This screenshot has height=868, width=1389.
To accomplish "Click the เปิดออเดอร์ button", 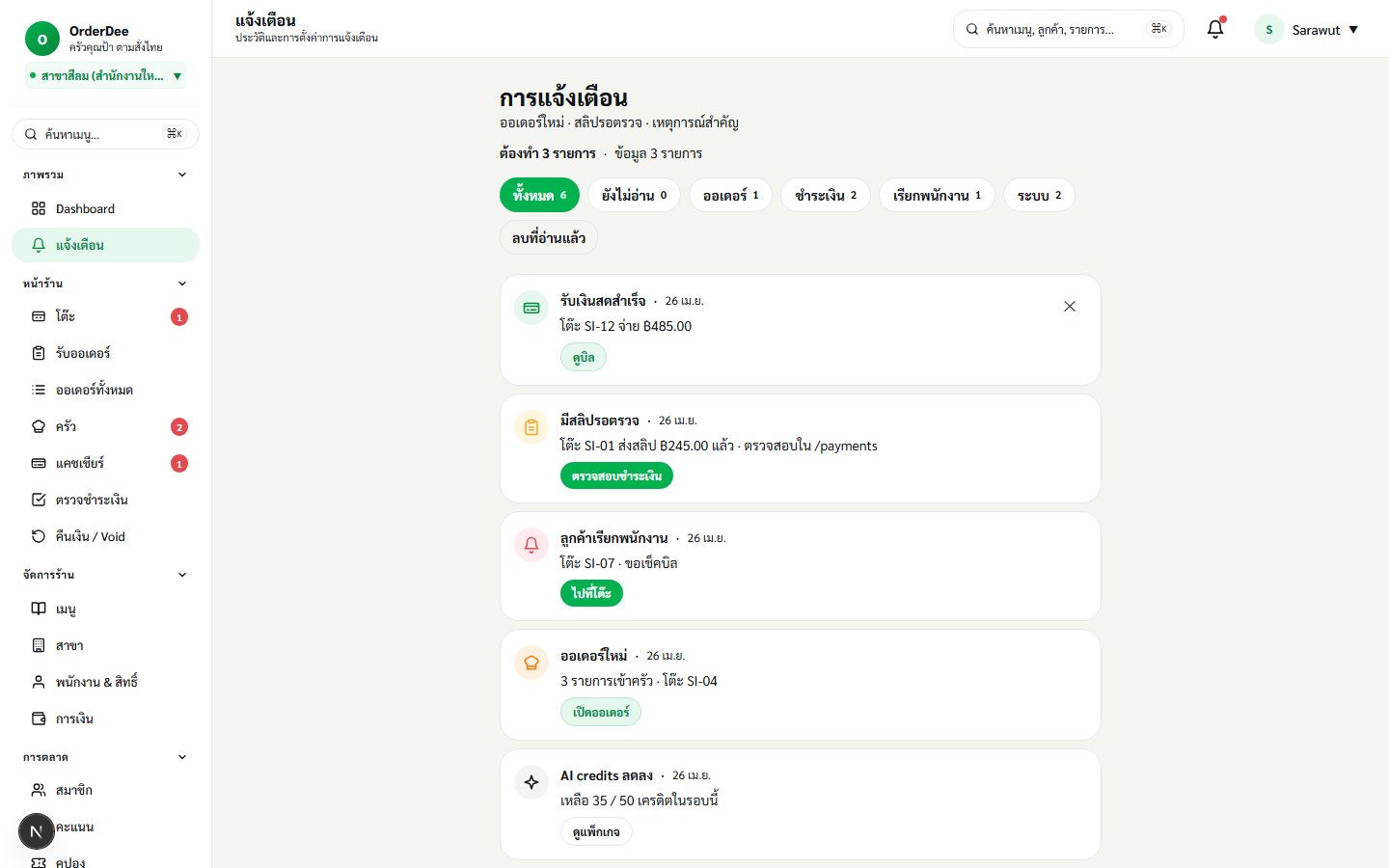I will (x=601, y=712).
